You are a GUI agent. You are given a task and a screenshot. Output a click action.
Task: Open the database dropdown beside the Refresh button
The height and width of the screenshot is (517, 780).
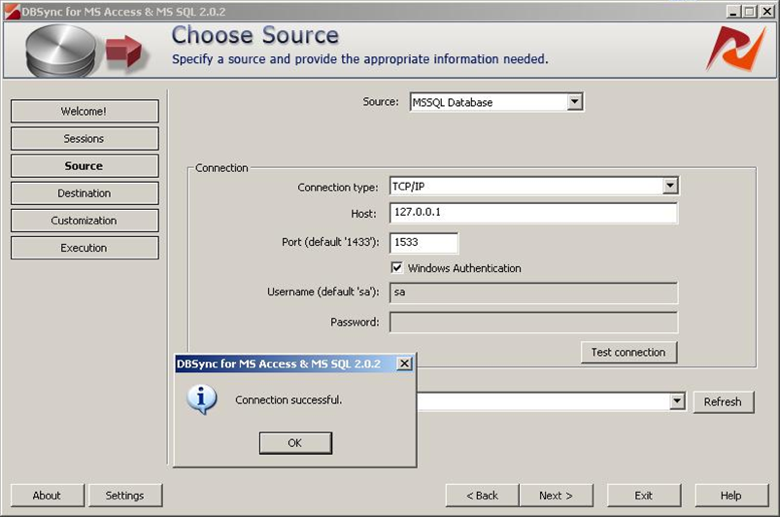click(677, 401)
